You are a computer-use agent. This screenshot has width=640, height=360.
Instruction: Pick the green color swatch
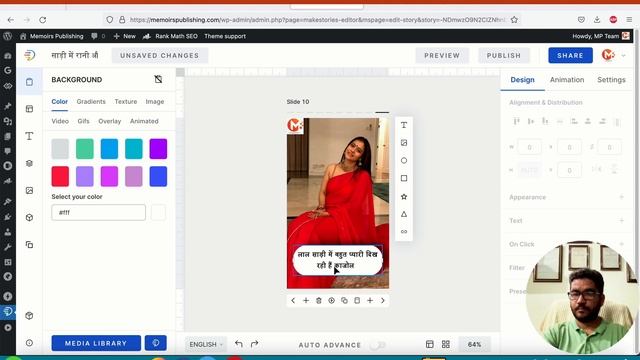pyautogui.click(x=84, y=149)
